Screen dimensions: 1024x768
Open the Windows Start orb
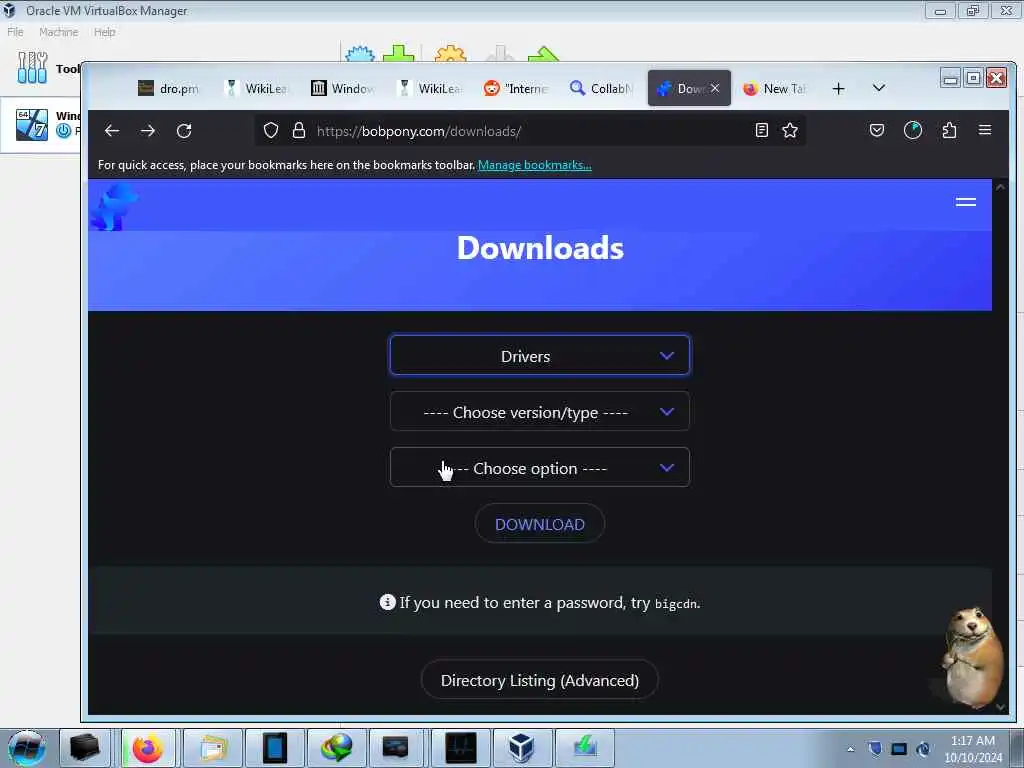26,748
